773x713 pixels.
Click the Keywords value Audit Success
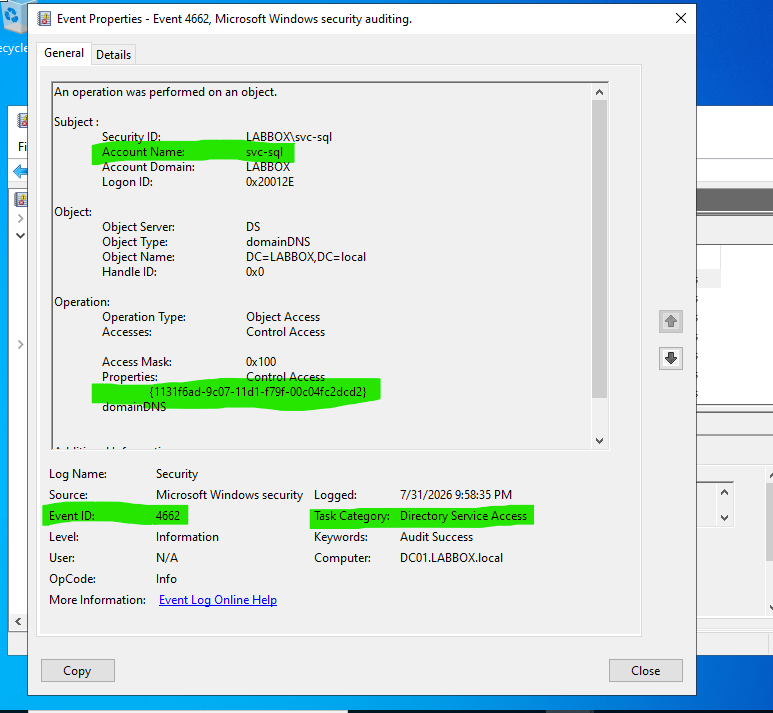point(436,536)
